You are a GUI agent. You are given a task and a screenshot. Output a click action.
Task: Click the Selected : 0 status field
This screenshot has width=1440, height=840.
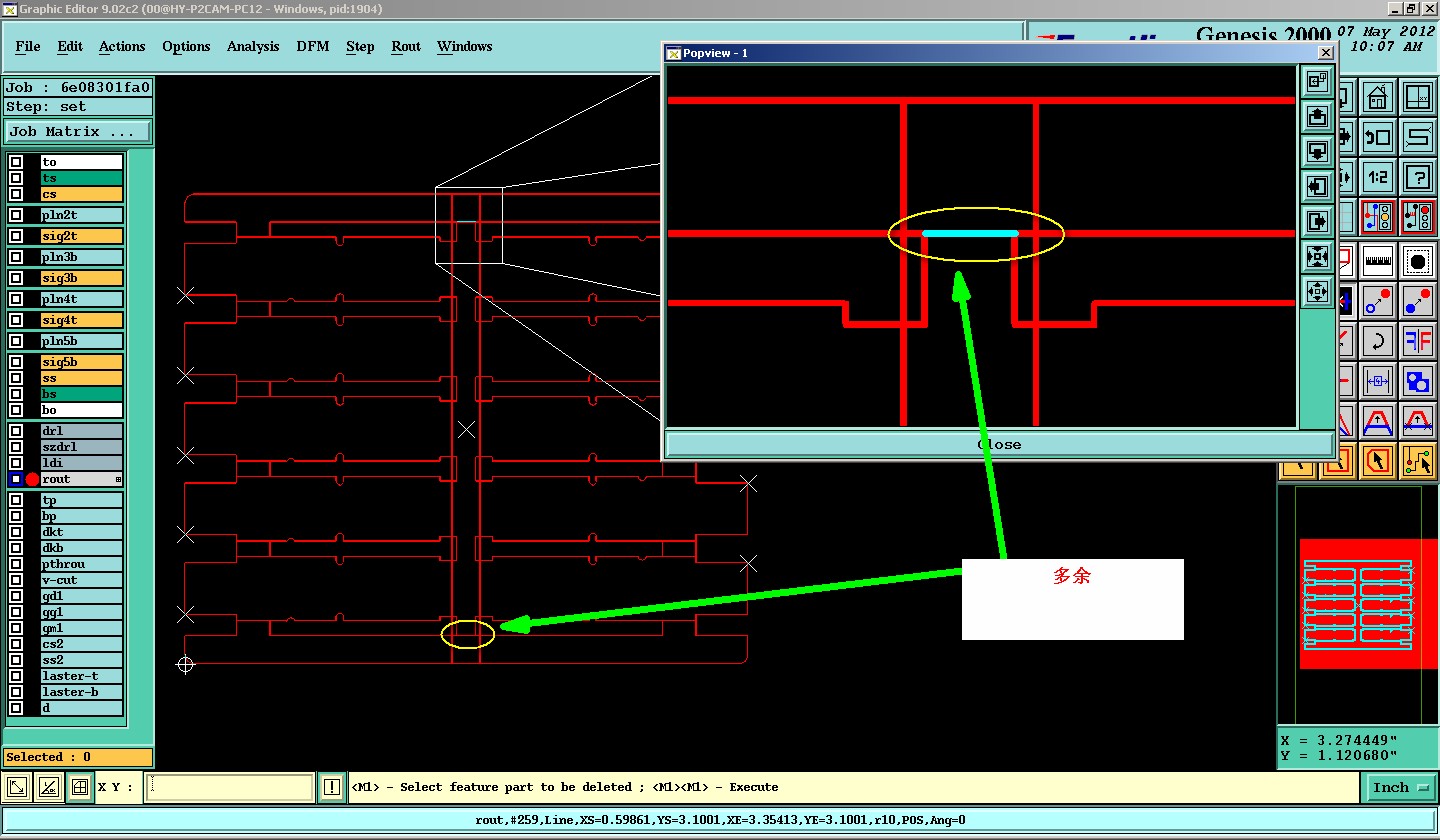click(78, 757)
